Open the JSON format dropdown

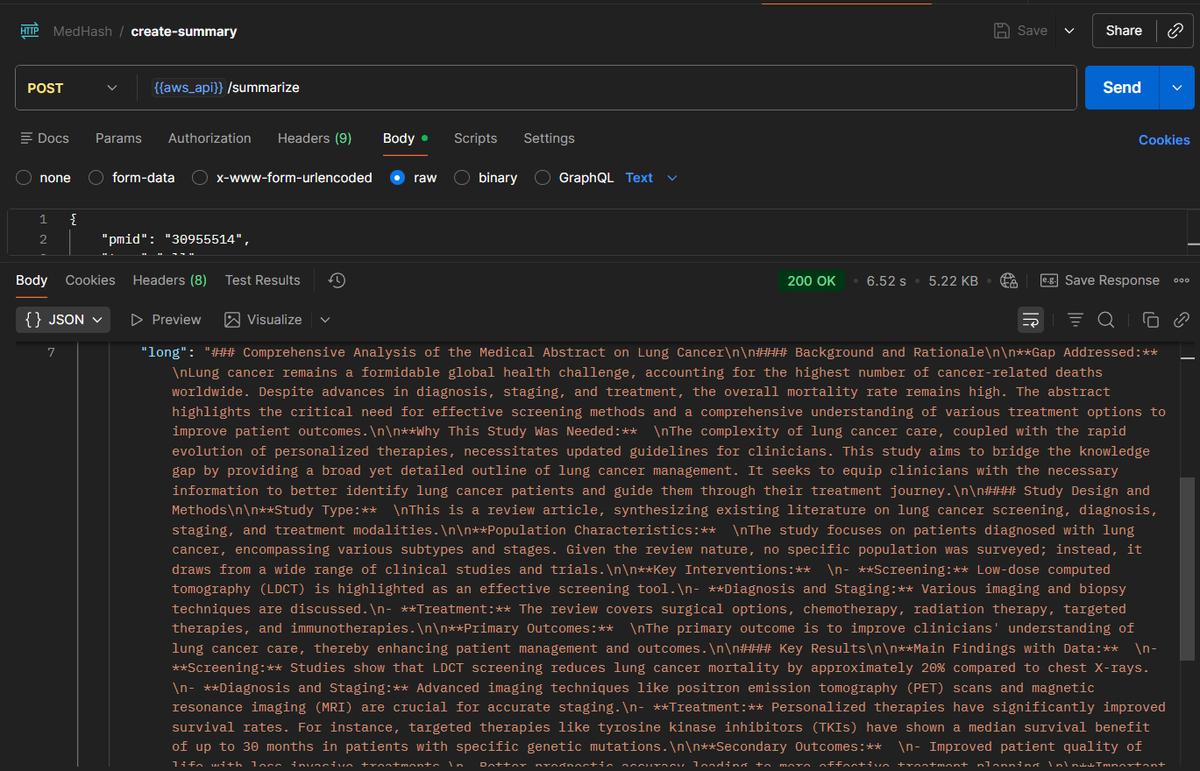(64, 320)
